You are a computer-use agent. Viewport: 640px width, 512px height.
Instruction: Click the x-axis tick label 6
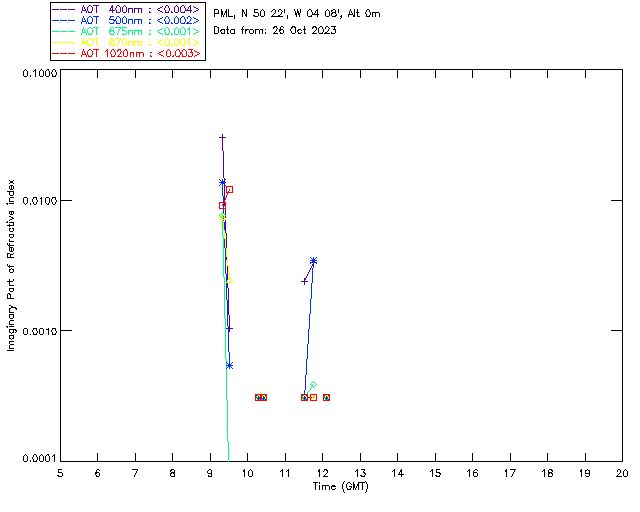pyautogui.click(x=98, y=473)
